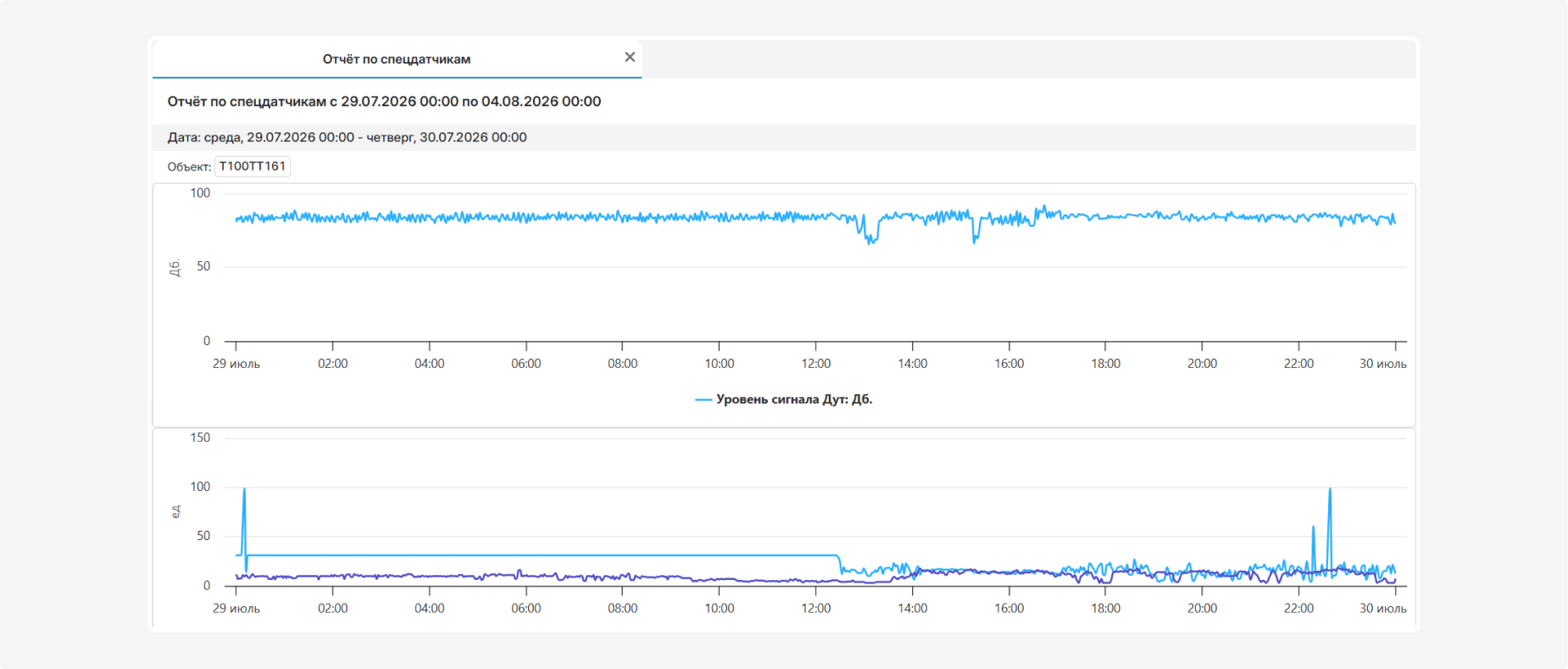Click the 150 value on the ед axis

point(200,438)
